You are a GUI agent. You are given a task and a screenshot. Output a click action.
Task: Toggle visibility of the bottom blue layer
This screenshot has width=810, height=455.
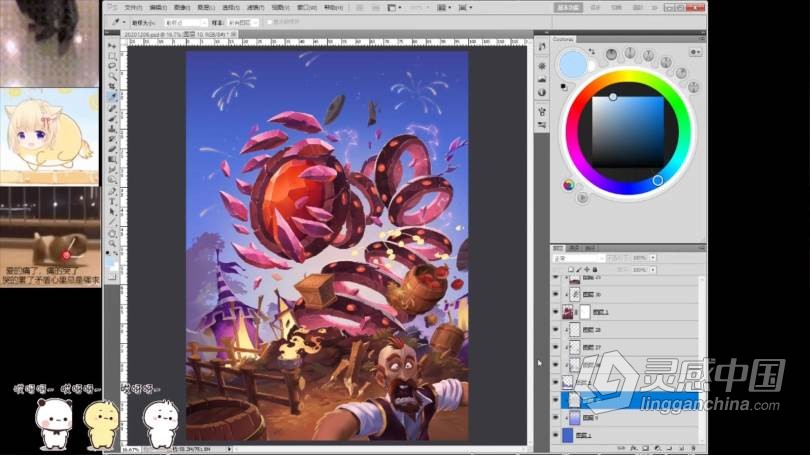tap(556, 435)
